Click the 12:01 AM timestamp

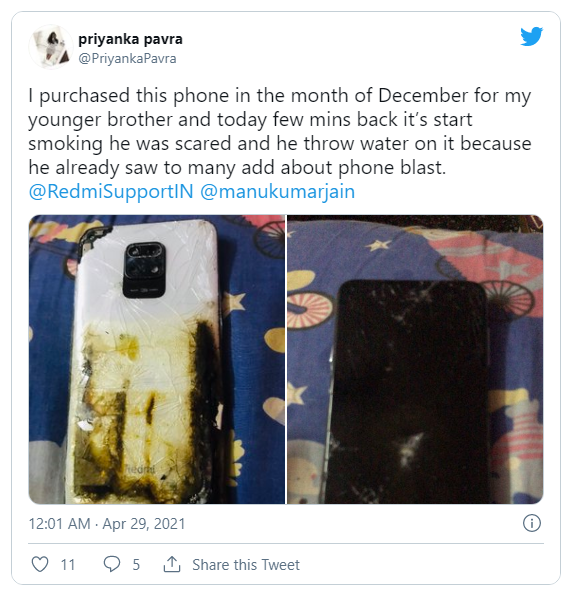pos(59,524)
